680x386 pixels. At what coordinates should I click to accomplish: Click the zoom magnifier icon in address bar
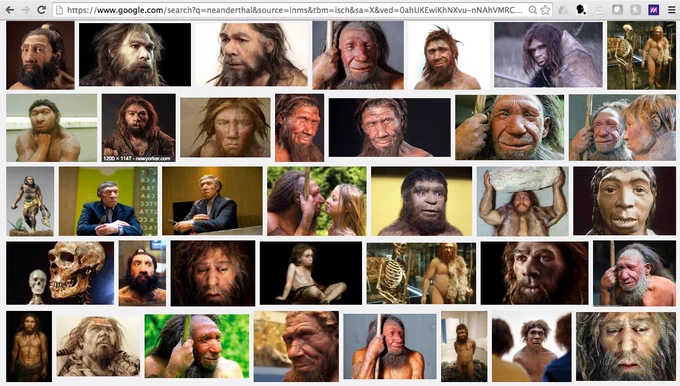tap(533, 10)
